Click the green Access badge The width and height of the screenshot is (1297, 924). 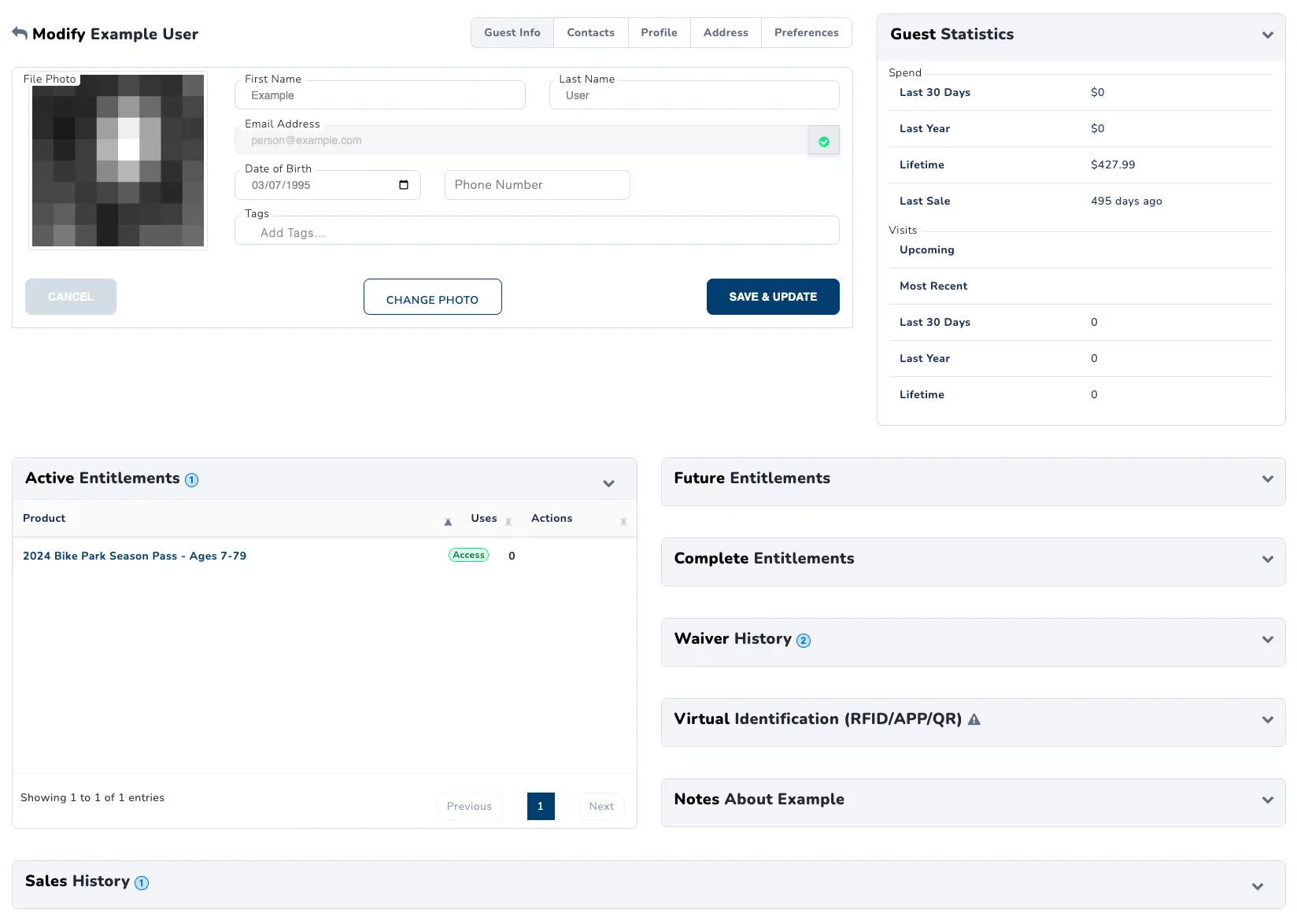tap(469, 555)
